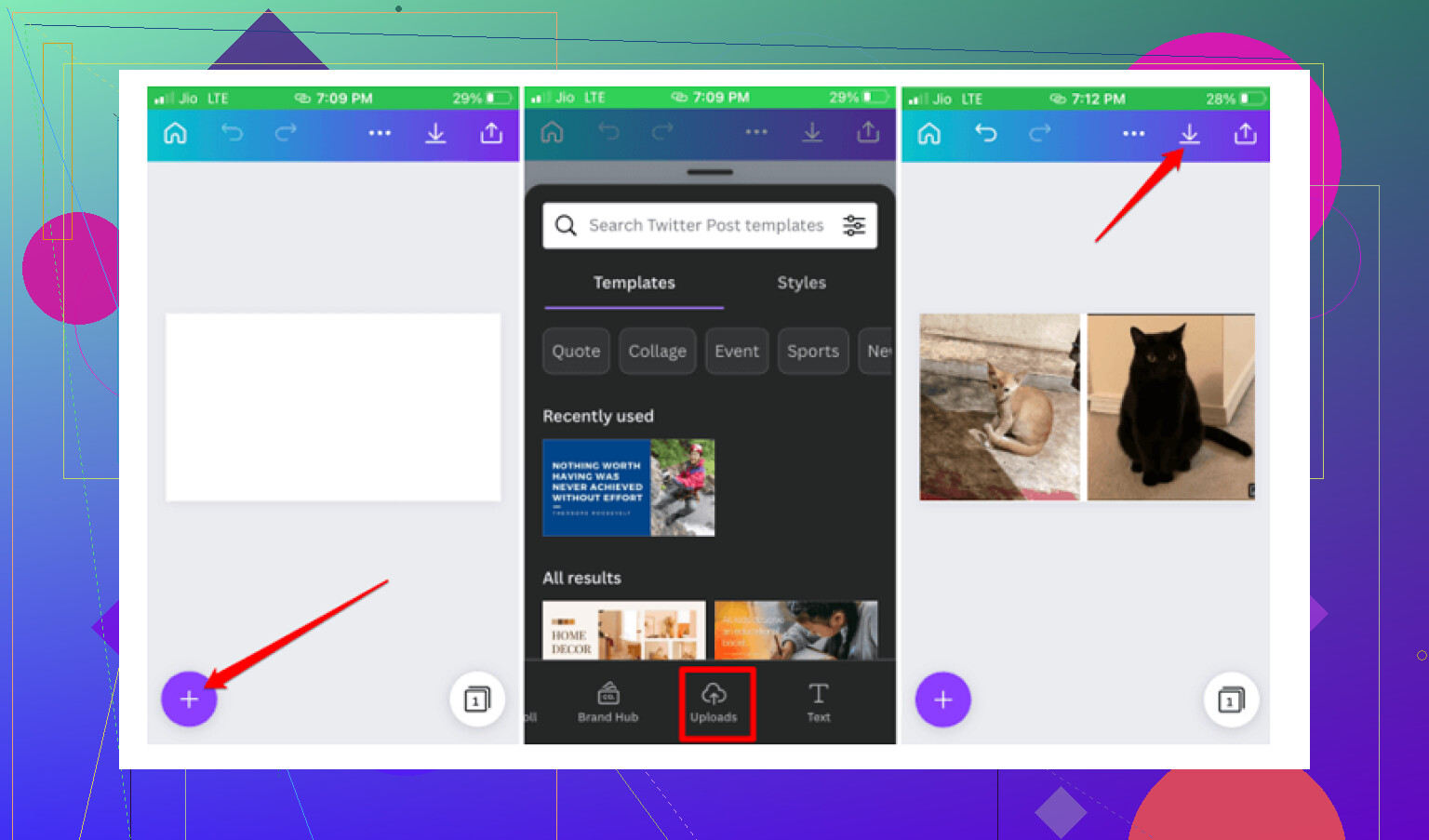Click share icon in left phone toolbar
This screenshot has height=840, width=1429.
click(x=491, y=133)
